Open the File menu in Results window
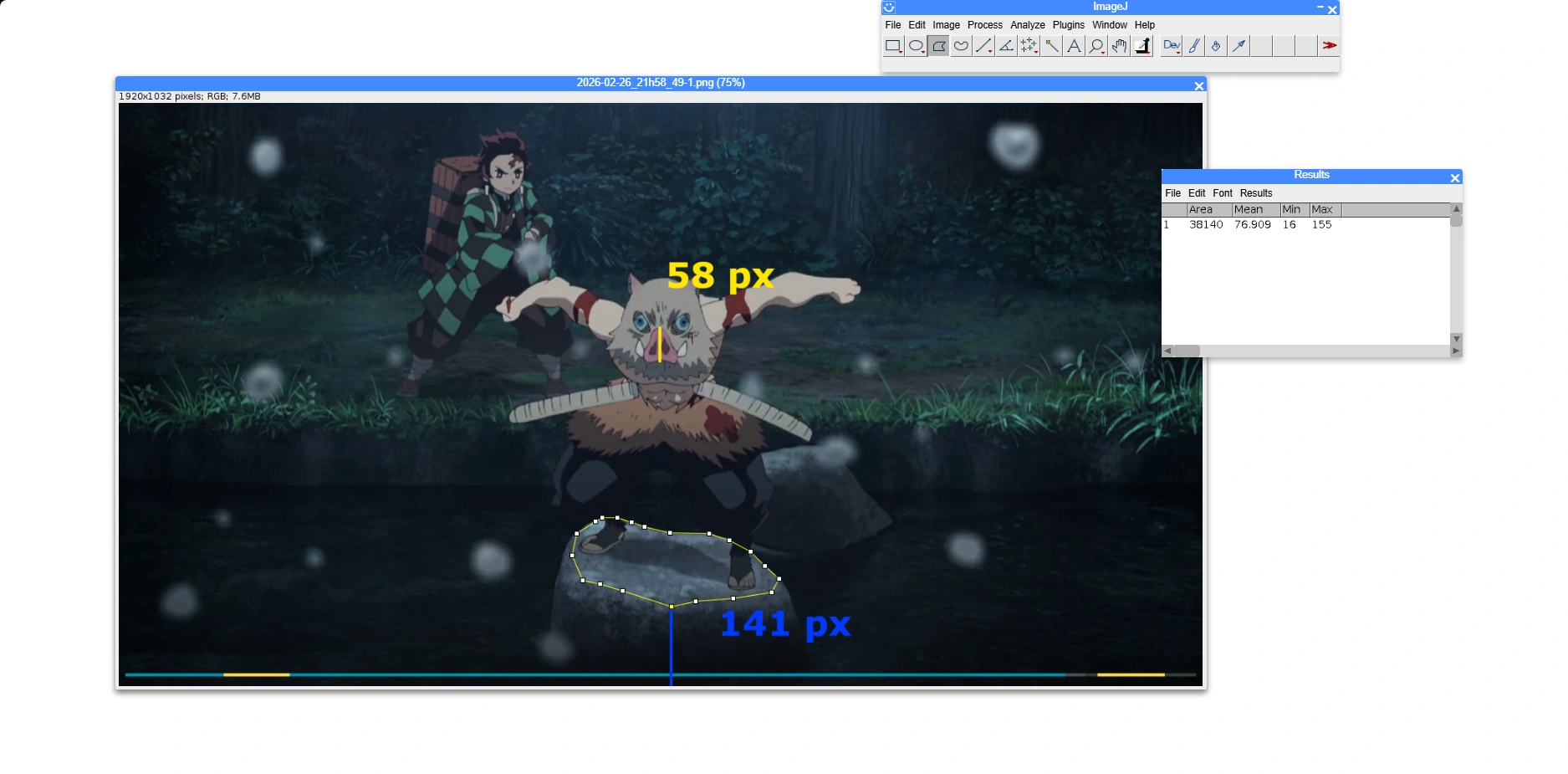This screenshot has height=774, width=1568. [x=1173, y=193]
